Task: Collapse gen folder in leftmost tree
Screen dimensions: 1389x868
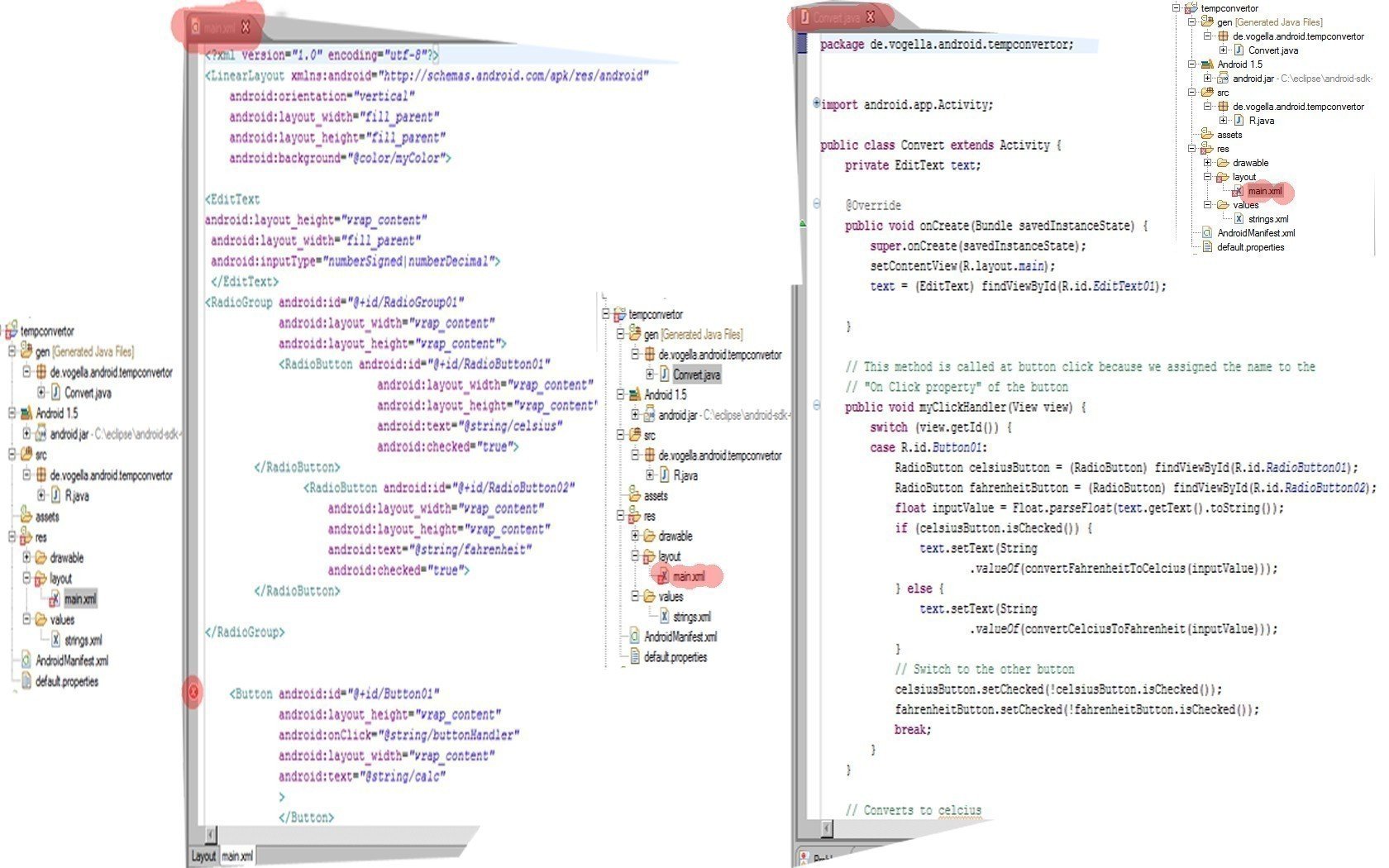Action: 12,351
